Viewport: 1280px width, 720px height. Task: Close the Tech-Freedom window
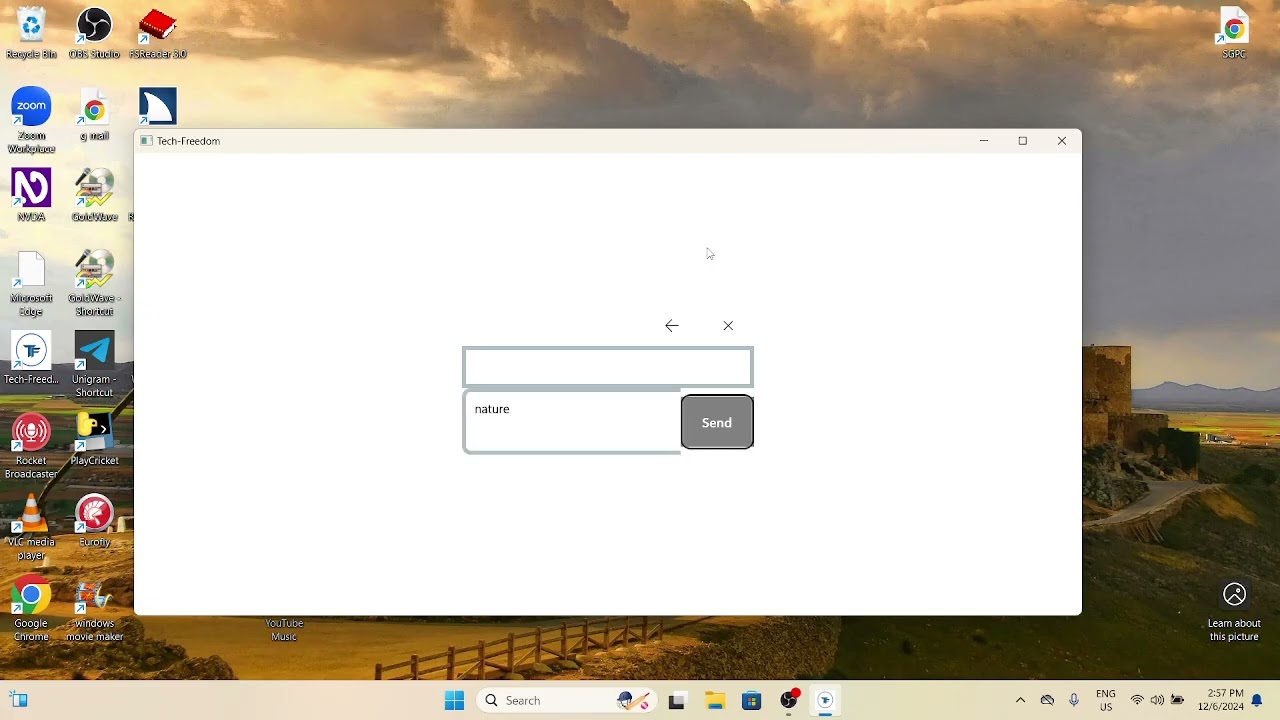(1062, 141)
